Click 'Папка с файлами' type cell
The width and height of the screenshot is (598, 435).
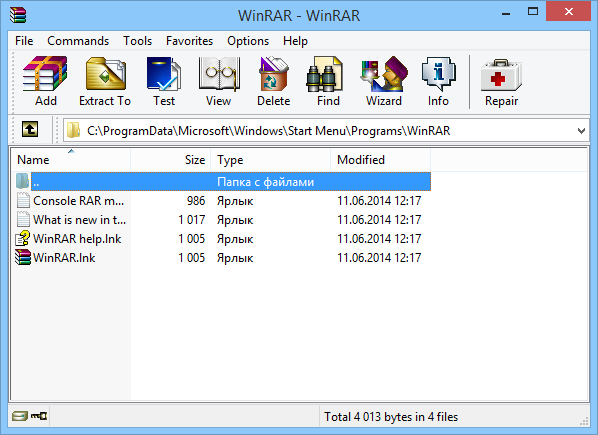(265, 182)
